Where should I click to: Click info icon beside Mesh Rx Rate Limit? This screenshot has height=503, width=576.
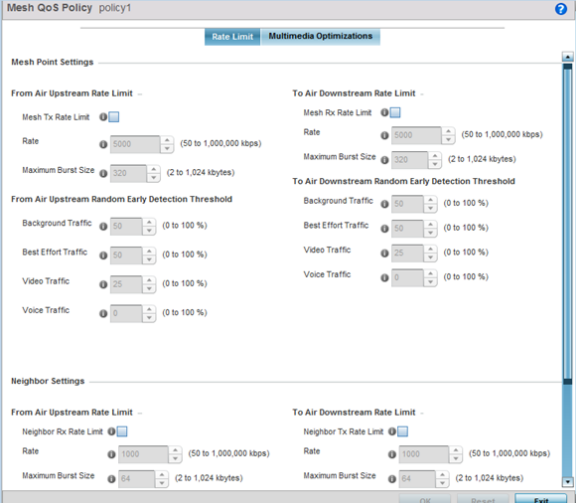385,112
